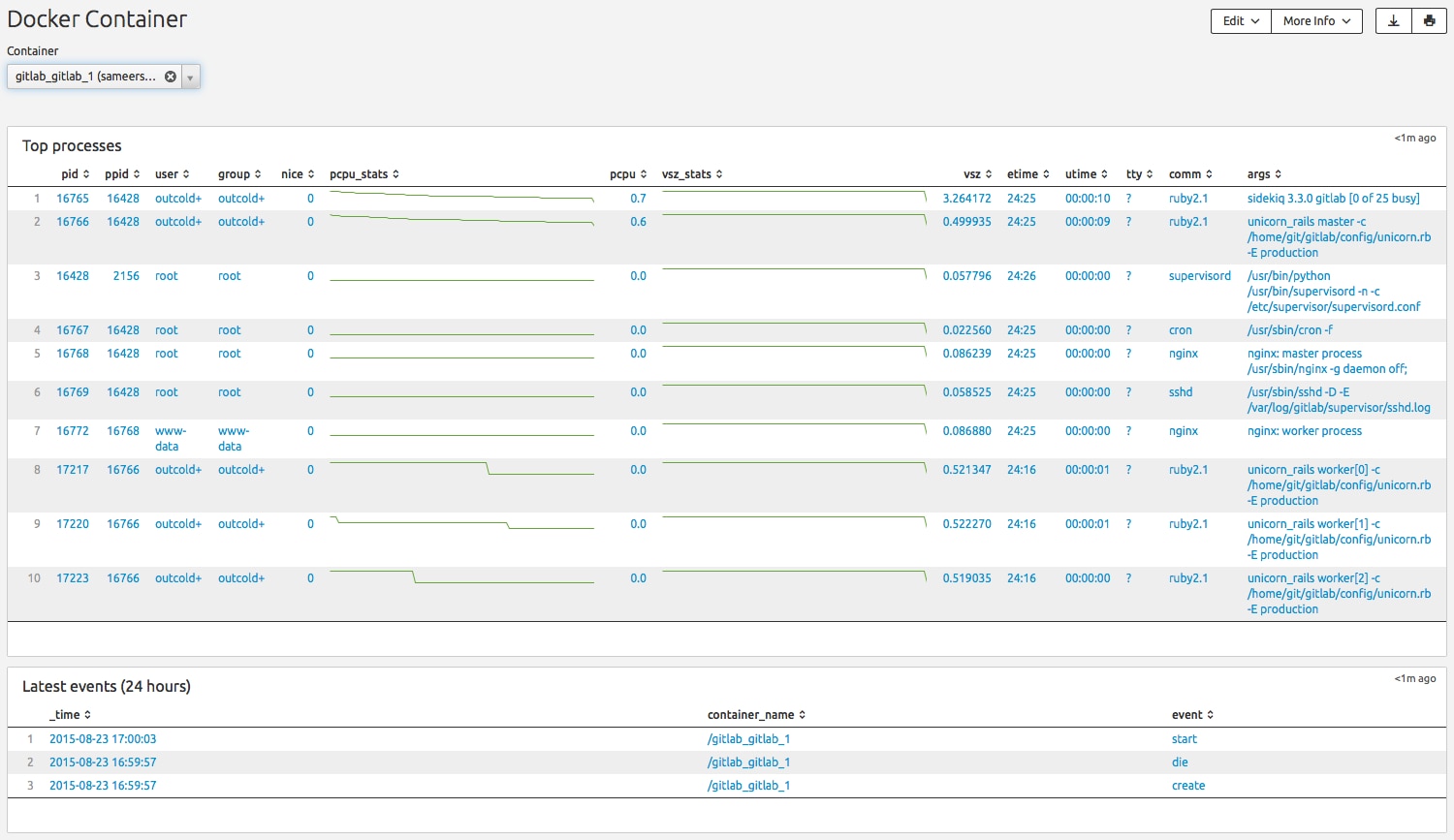
Task: Sort events by _time column
Action: click(x=70, y=715)
